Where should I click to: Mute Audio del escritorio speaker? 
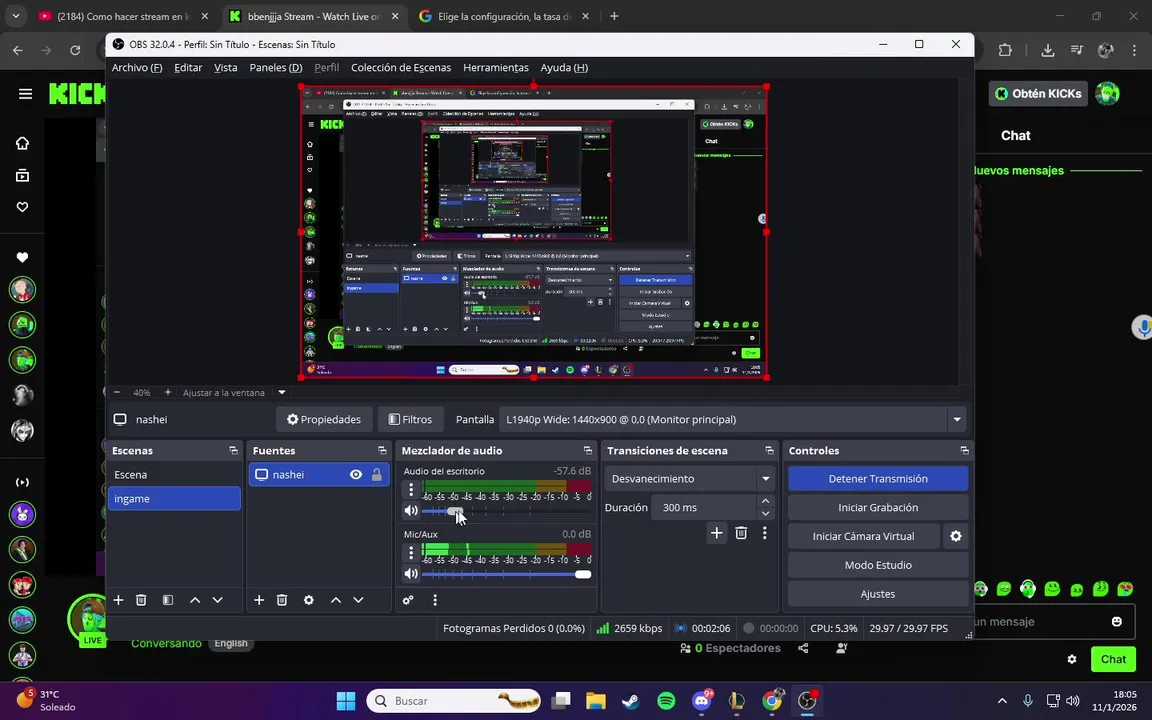(411, 511)
